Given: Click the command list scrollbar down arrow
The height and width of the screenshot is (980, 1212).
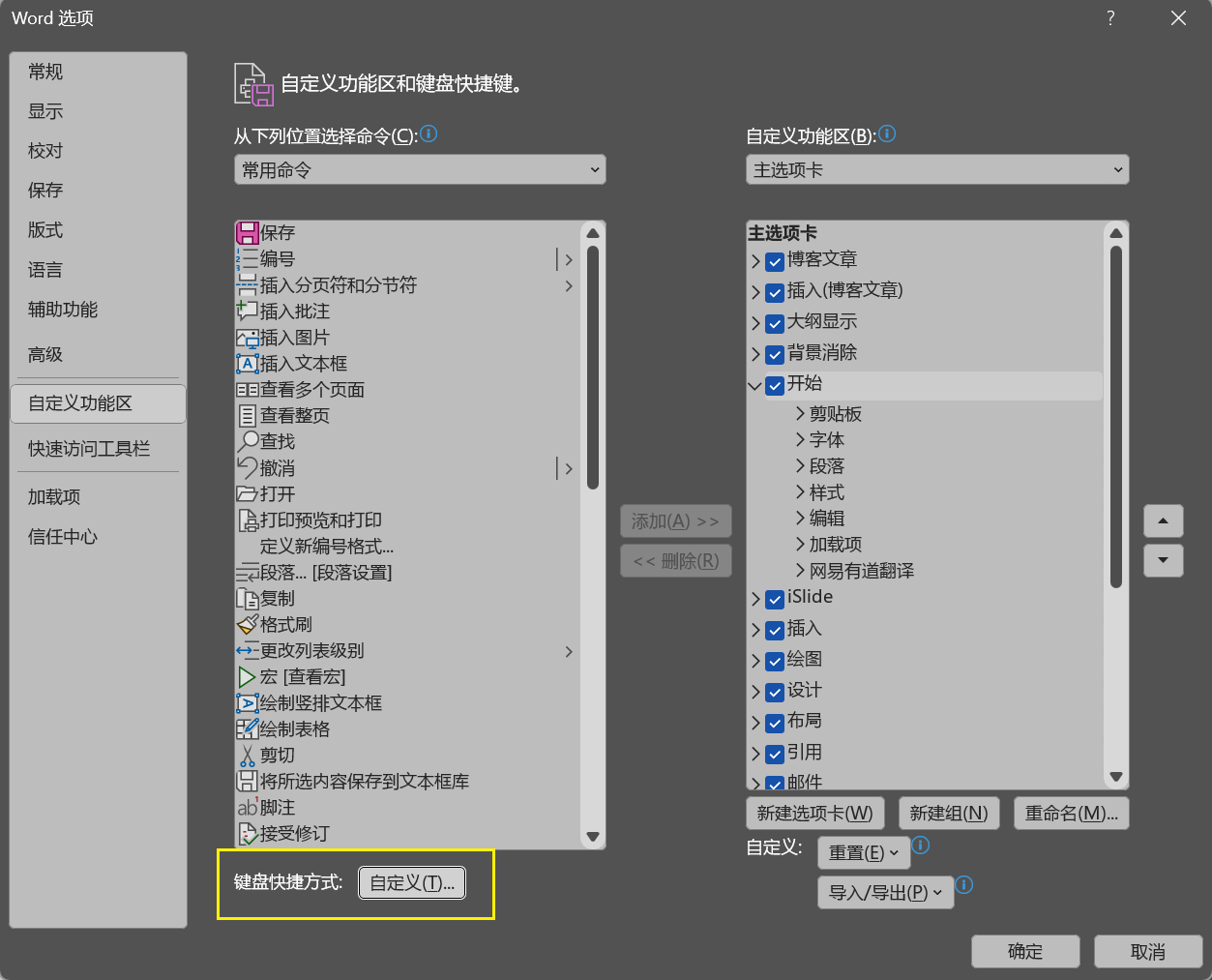Looking at the screenshot, I should click(593, 837).
